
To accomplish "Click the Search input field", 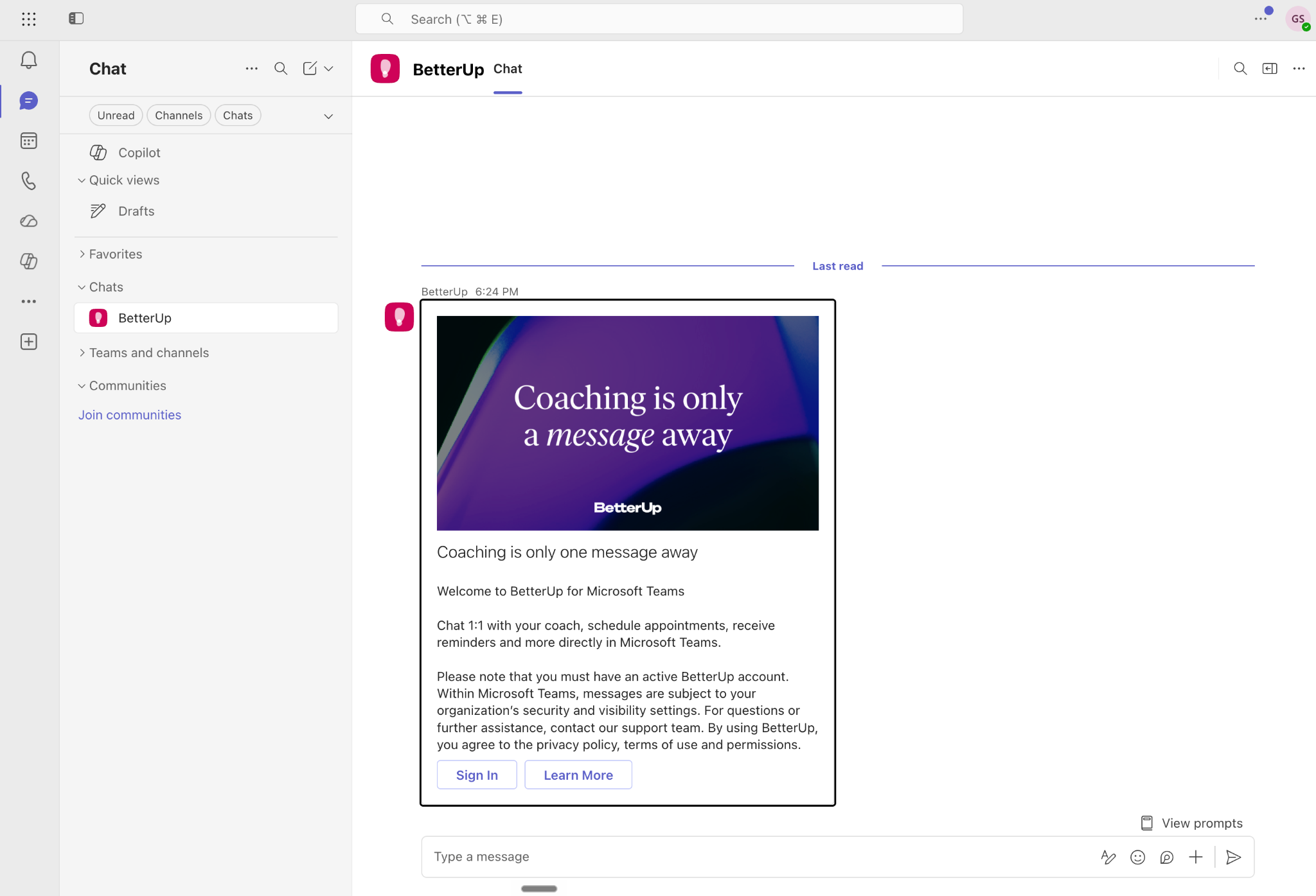I will click(659, 19).
